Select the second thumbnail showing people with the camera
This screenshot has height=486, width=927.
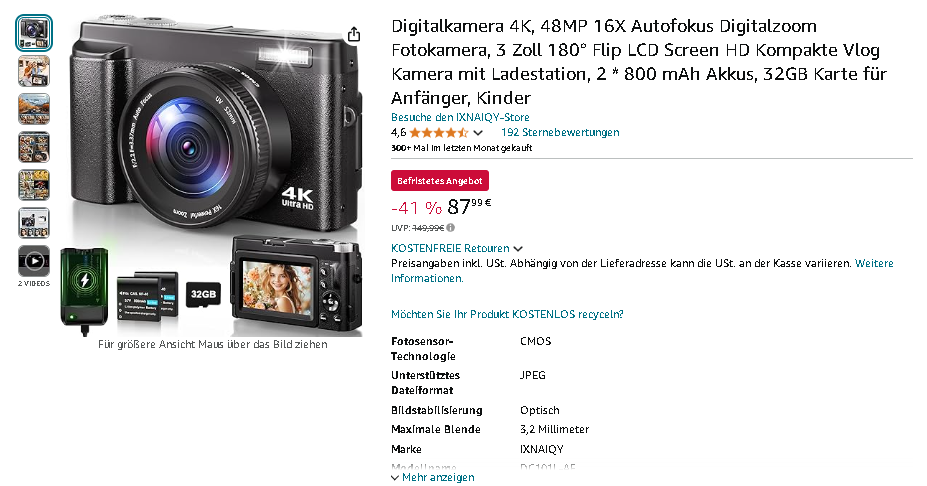[x=34, y=71]
